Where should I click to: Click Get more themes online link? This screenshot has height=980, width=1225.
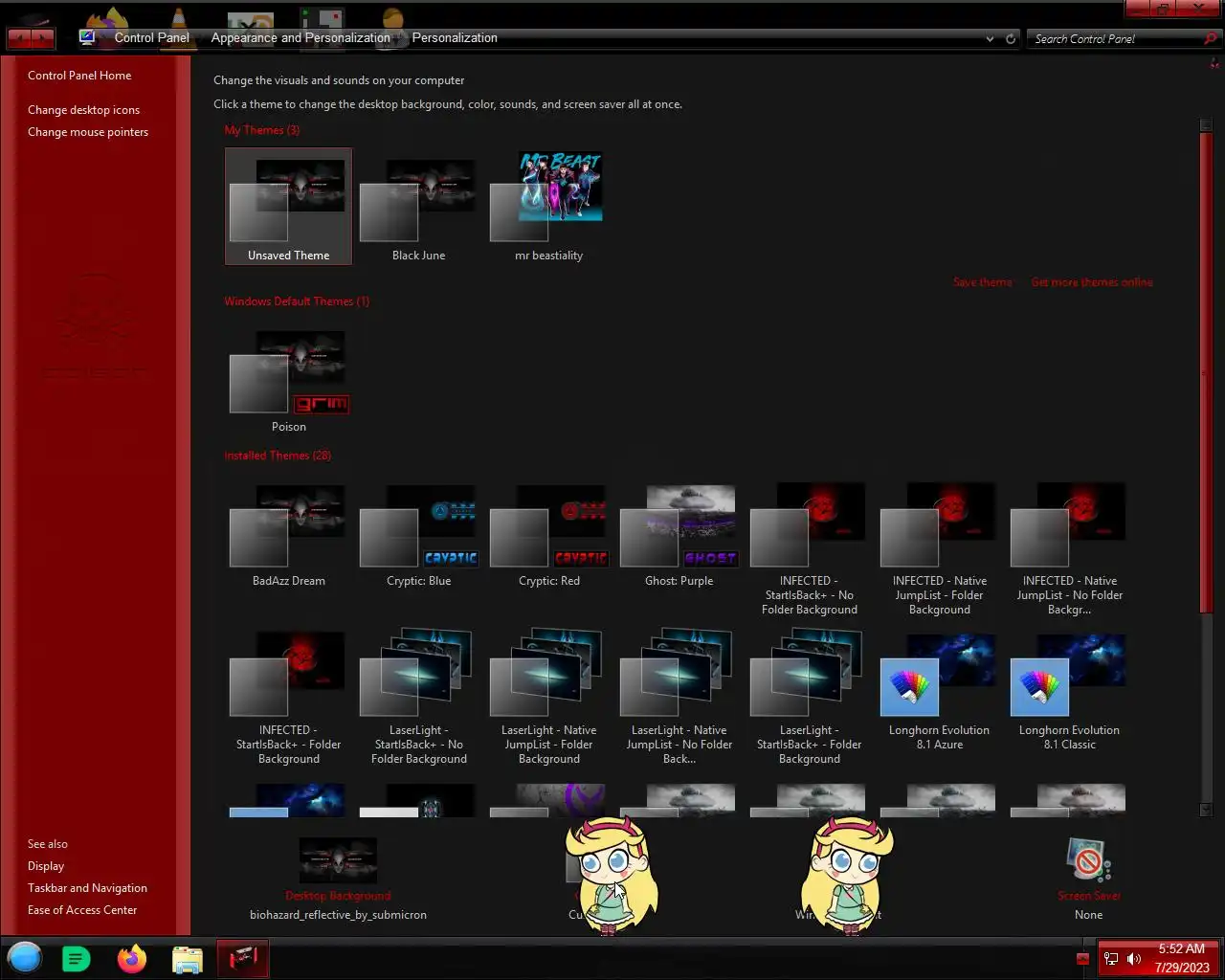pyautogui.click(x=1092, y=282)
